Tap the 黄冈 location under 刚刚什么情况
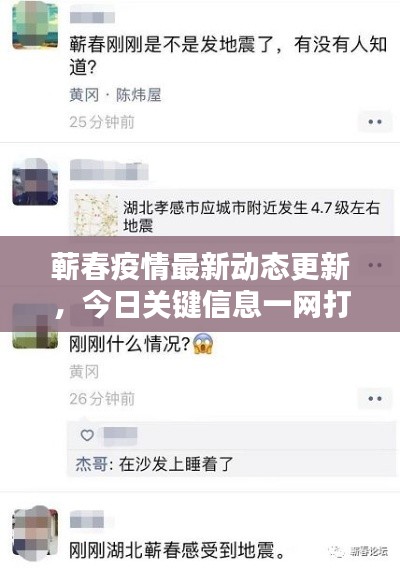This screenshot has width=400, height=569. pos(84,372)
